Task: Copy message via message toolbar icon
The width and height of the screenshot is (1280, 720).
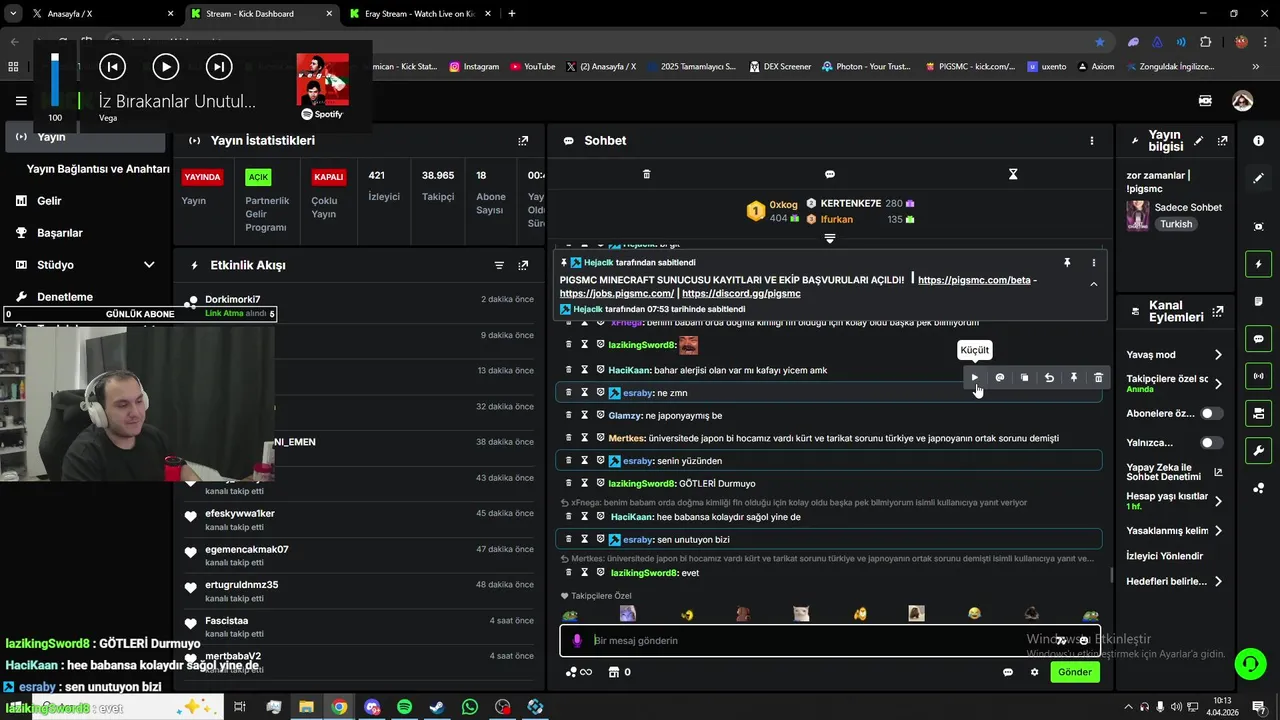Action: point(1024,378)
